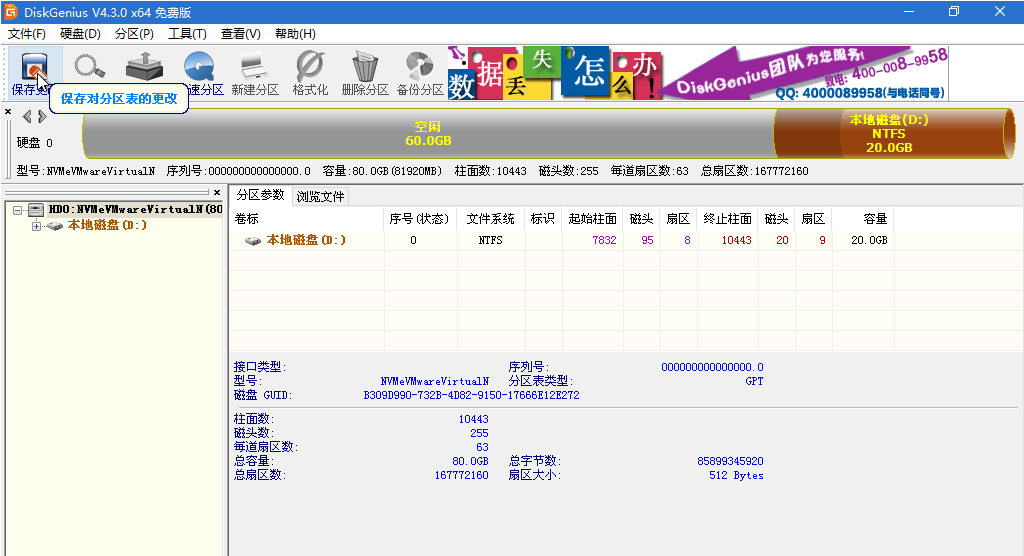
Task: Close the disk map panel
Action: (x=8, y=112)
